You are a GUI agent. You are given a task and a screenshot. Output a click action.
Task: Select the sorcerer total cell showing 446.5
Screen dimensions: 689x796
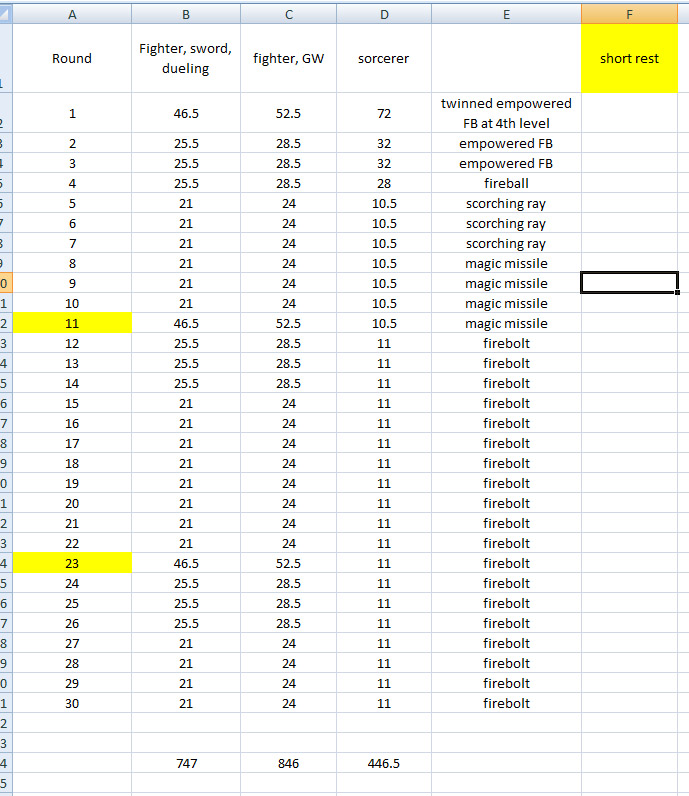click(384, 763)
